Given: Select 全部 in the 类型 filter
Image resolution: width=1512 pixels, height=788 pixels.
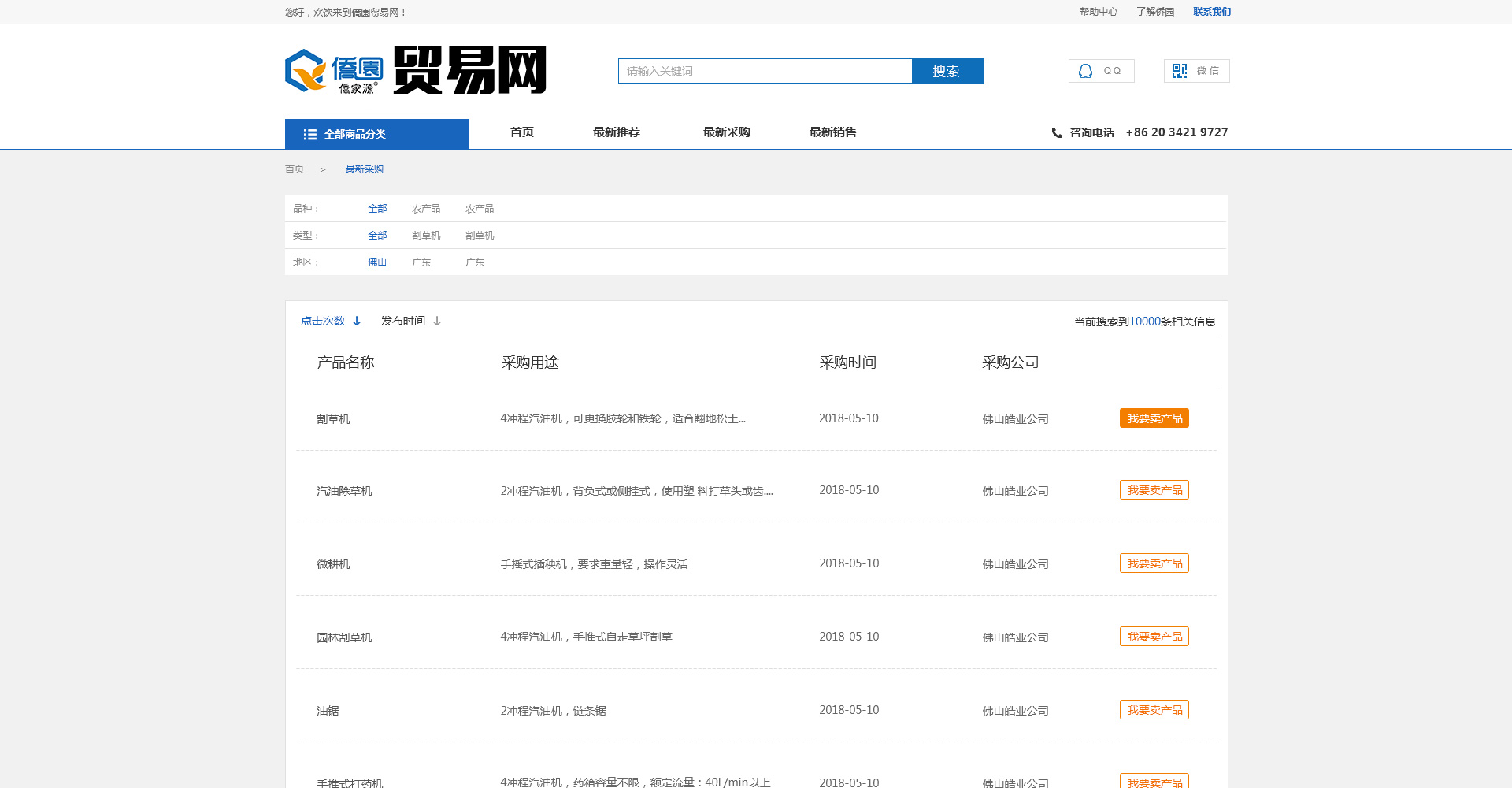Looking at the screenshot, I should [377, 236].
